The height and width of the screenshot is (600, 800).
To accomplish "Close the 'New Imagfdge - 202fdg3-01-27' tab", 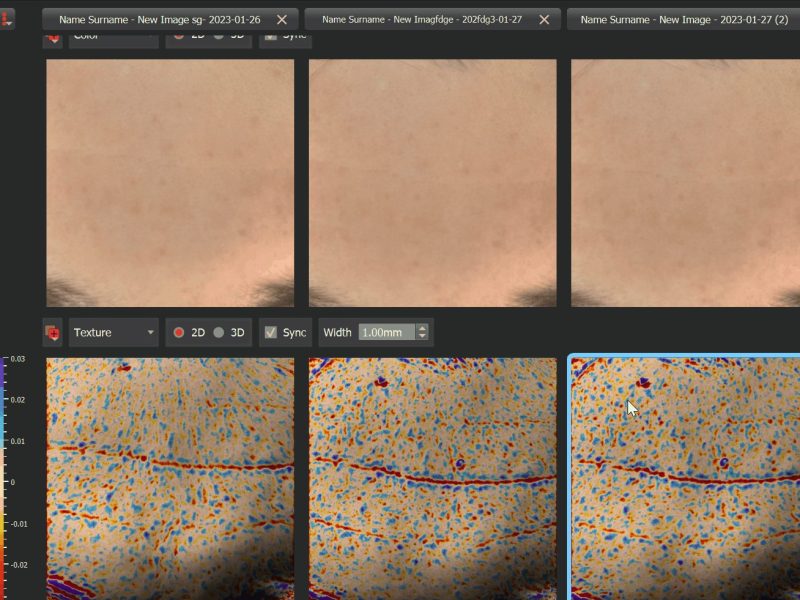I will click(x=544, y=20).
